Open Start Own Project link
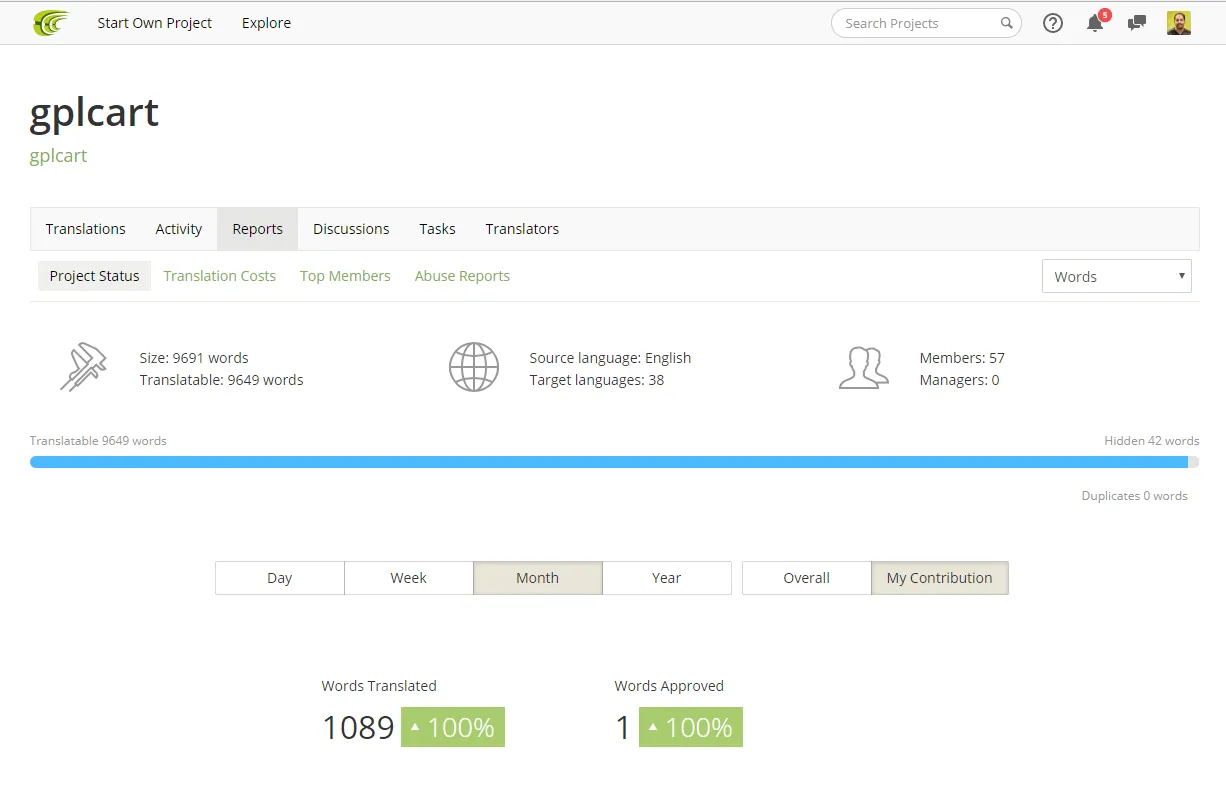Viewport: 1226px width, 797px height. coord(154,23)
